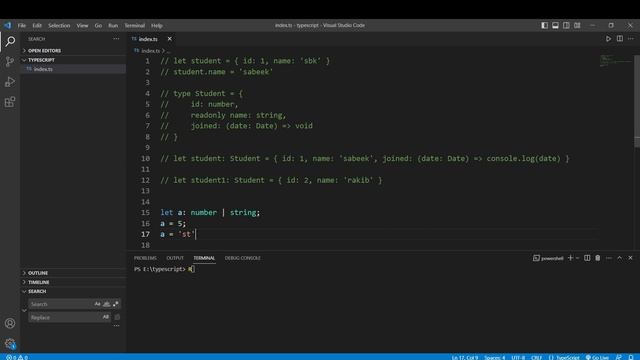The height and width of the screenshot is (360, 640).
Task: Change UTF-8 file encoding
Action: (518, 357)
